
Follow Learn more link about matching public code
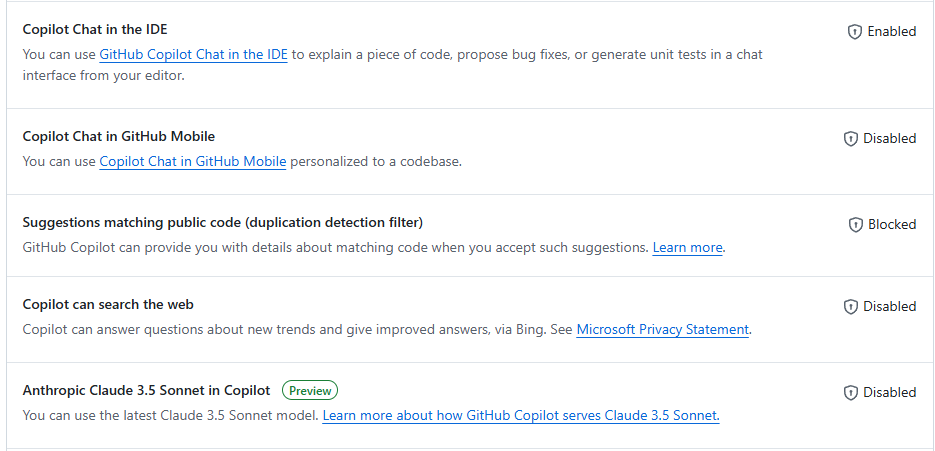pyautogui.click(x=687, y=247)
